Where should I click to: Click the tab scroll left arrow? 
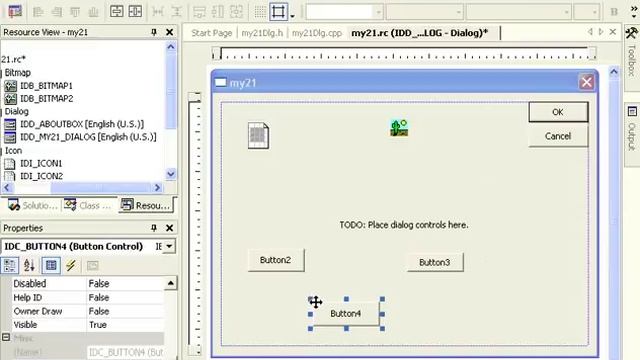[x=590, y=31]
